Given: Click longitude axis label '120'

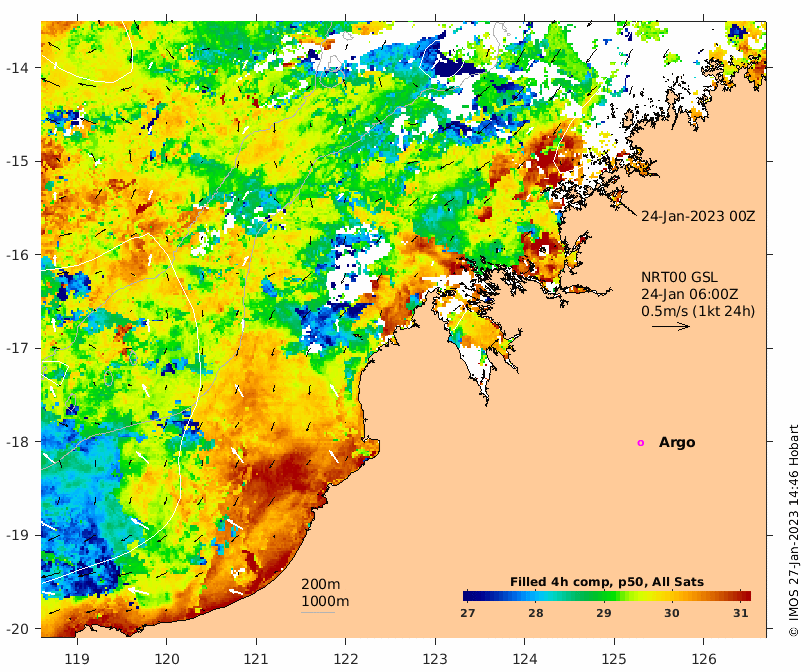Looking at the screenshot, I should (x=167, y=659).
